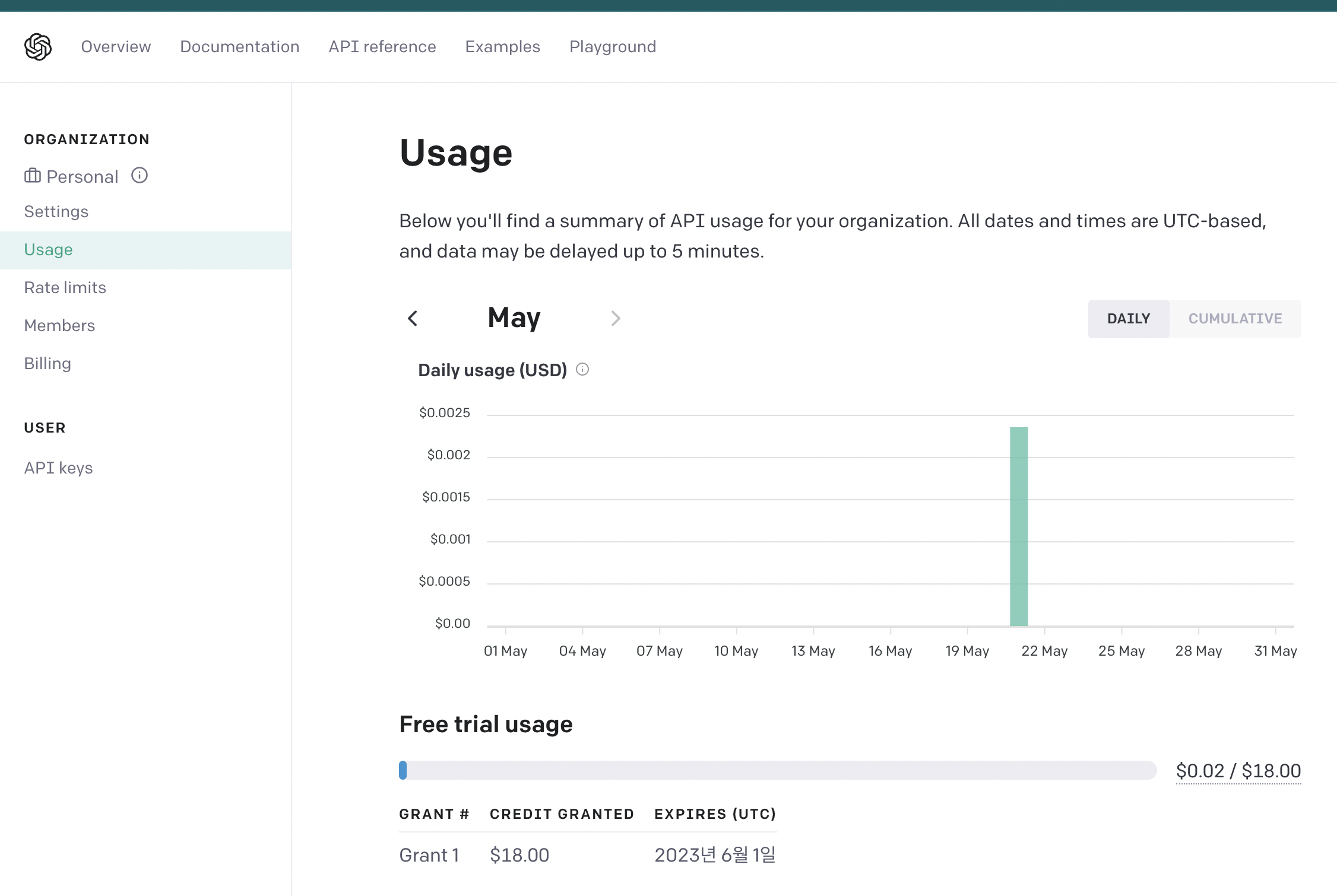Open organization Settings in sidebar

(x=56, y=212)
